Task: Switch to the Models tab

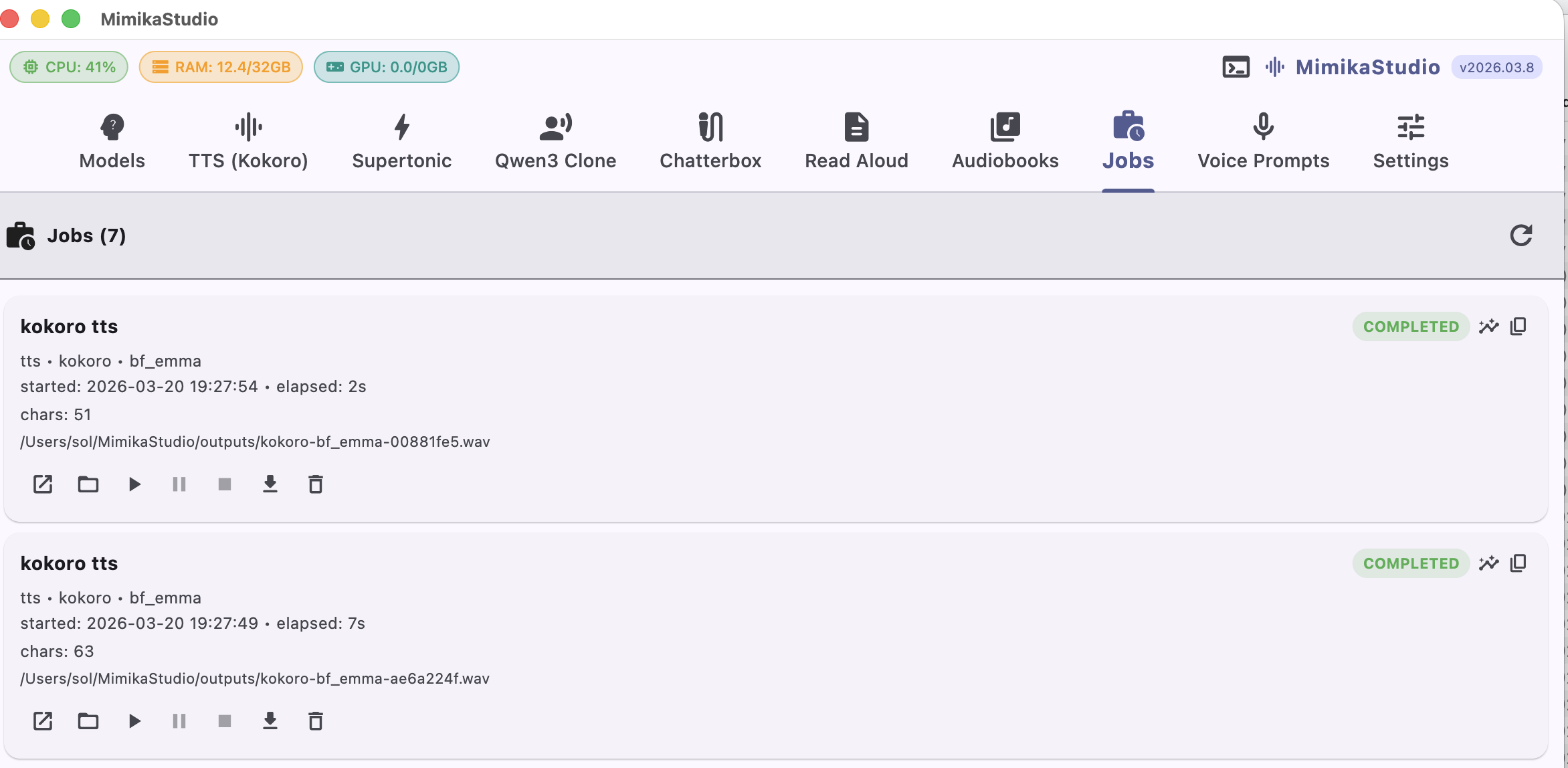Action: (x=112, y=141)
